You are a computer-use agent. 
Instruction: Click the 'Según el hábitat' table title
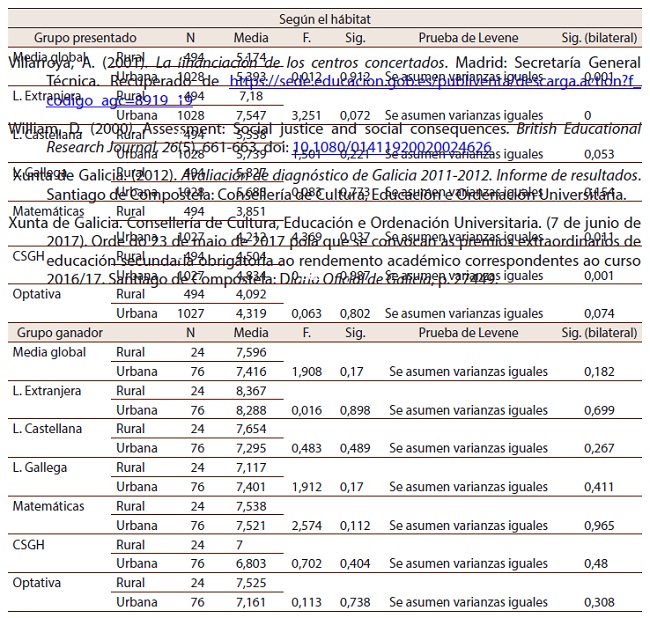tap(325, 19)
